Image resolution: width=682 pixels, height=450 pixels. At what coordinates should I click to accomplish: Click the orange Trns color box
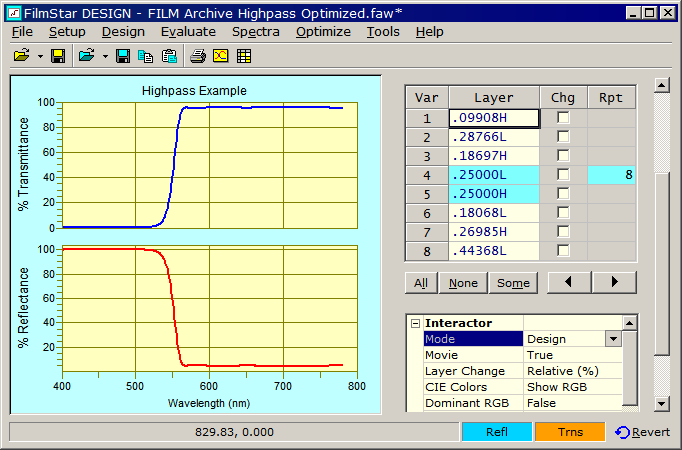click(570, 432)
